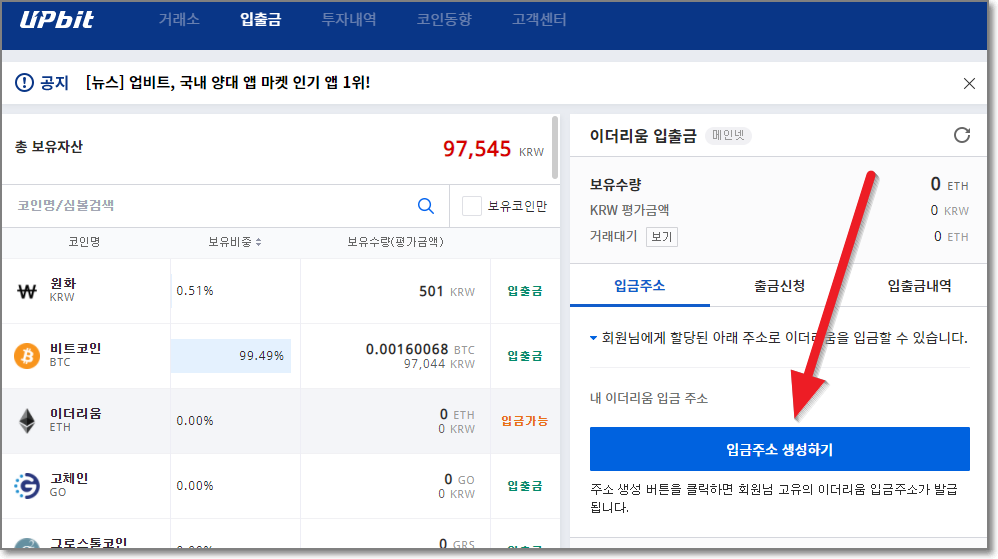998x559 pixels.
Task: Switch to the 출금신청 tab
Action: (x=780, y=286)
